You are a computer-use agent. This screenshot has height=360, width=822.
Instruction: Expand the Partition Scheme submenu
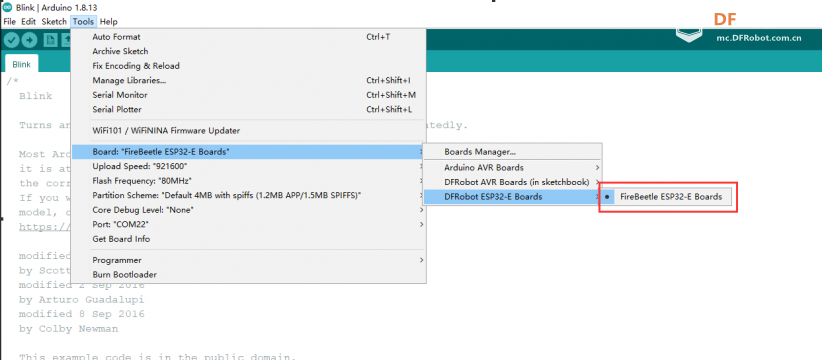tap(248, 195)
